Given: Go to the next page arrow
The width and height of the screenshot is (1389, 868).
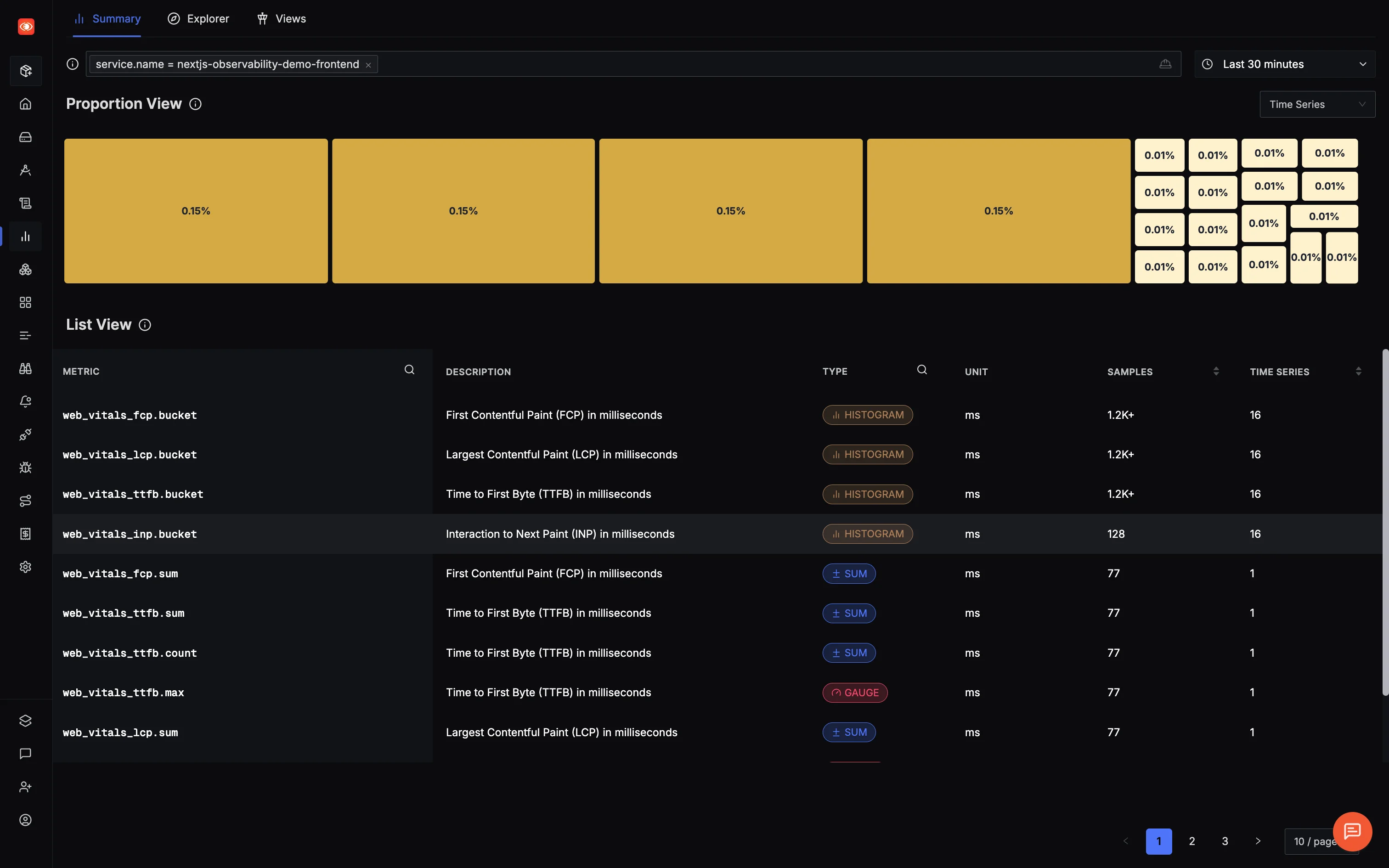Looking at the screenshot, I should coord(1258,841).
